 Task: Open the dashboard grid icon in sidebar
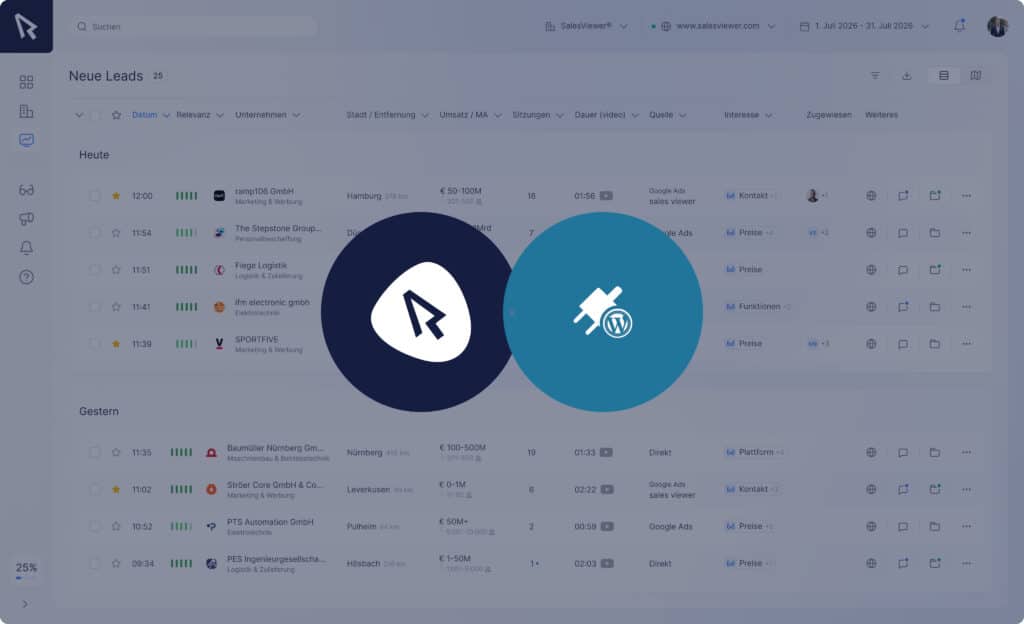[x=26, y=82]
